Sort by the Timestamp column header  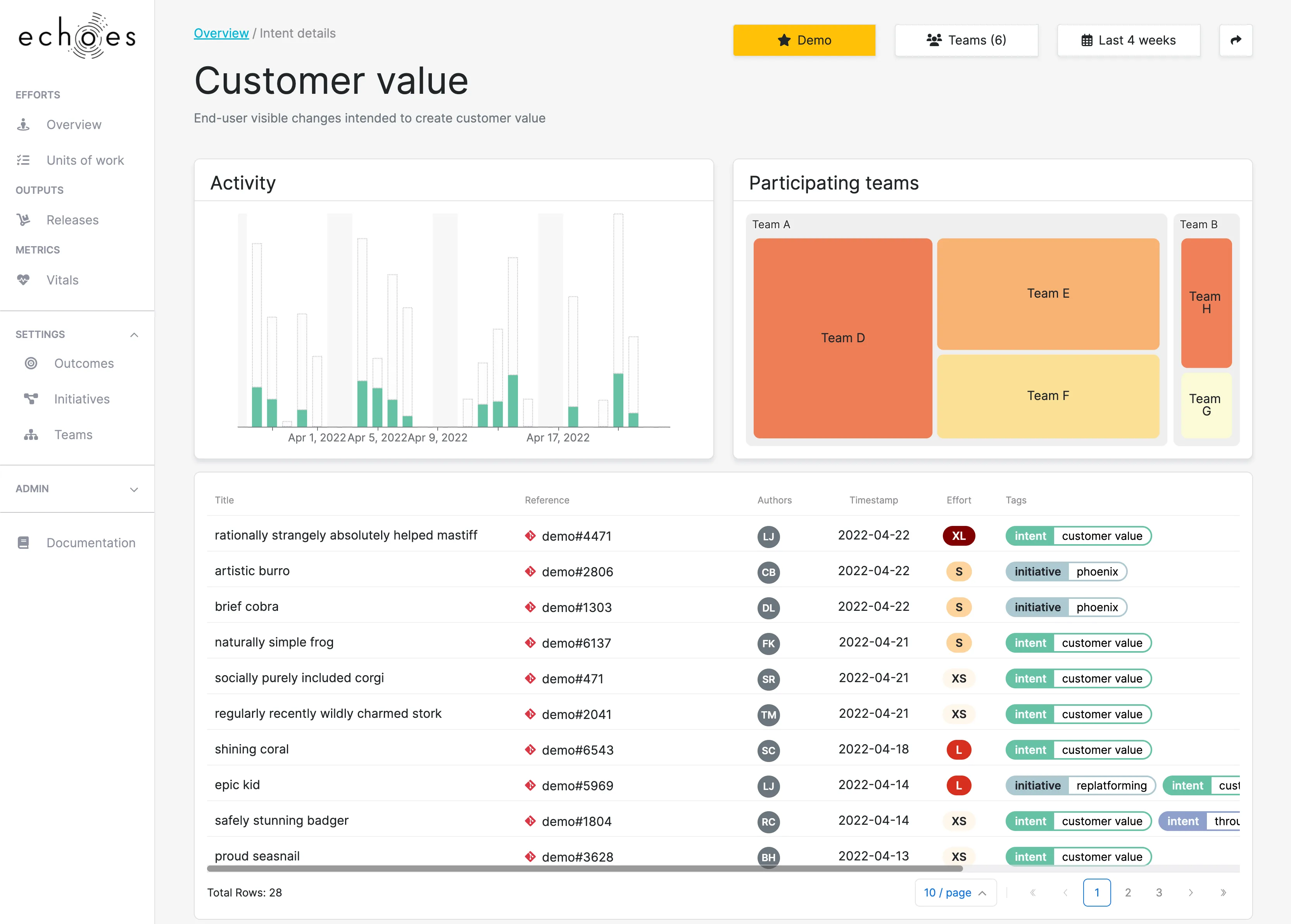[873, 500]
